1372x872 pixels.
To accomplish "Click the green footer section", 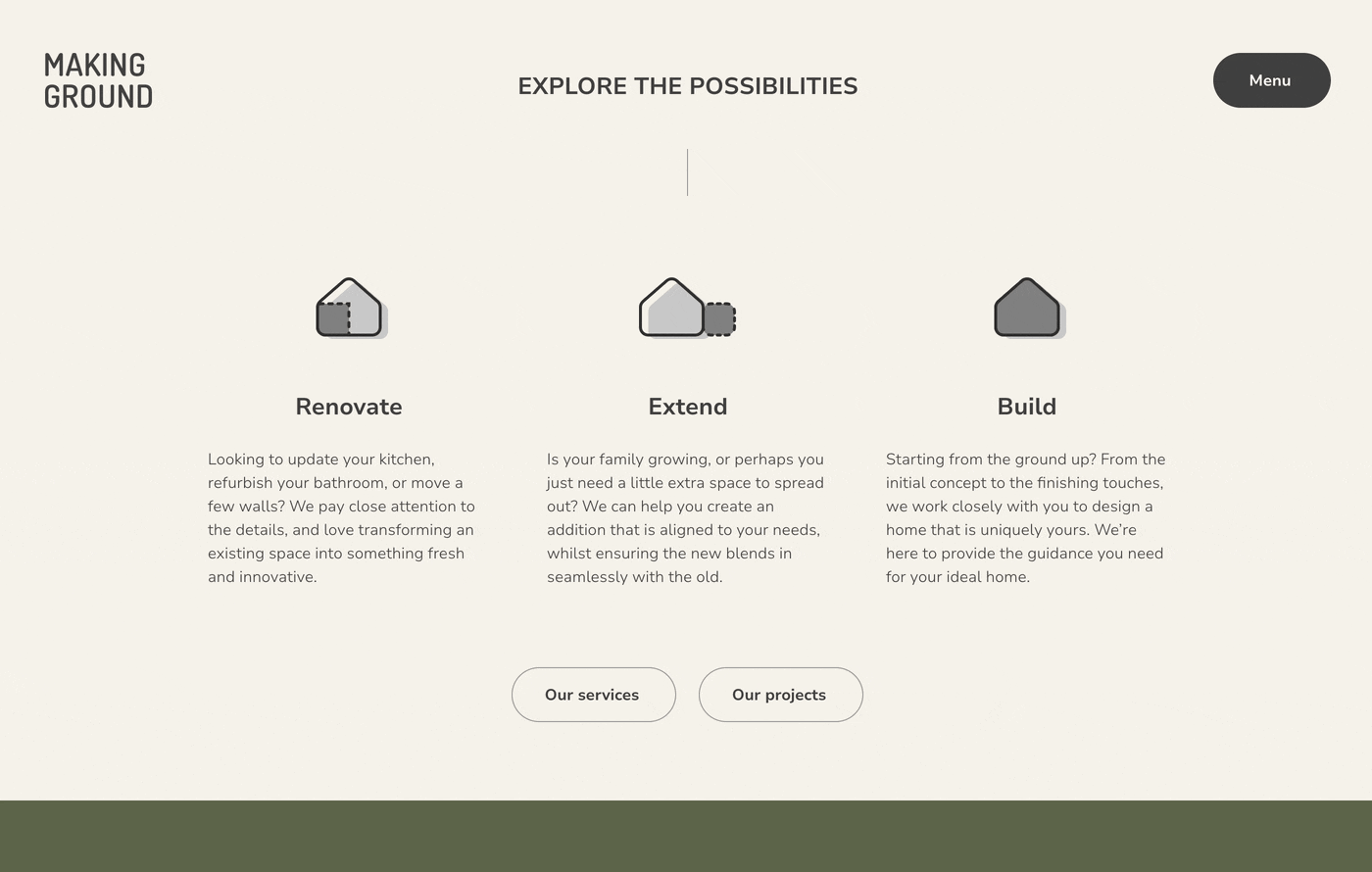I will [686, 836].
